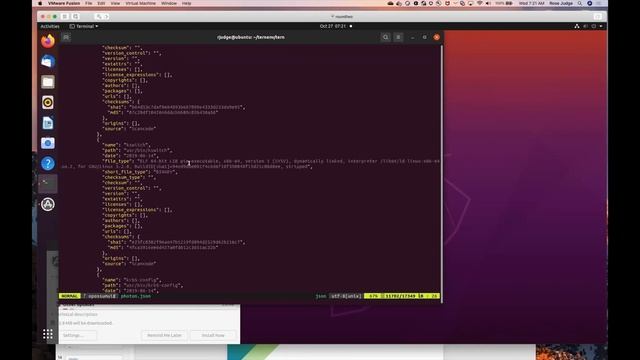Click VMware settings wrench toolbar button
The height and width of the screenshot is (360, 640).
click(98, 16)
